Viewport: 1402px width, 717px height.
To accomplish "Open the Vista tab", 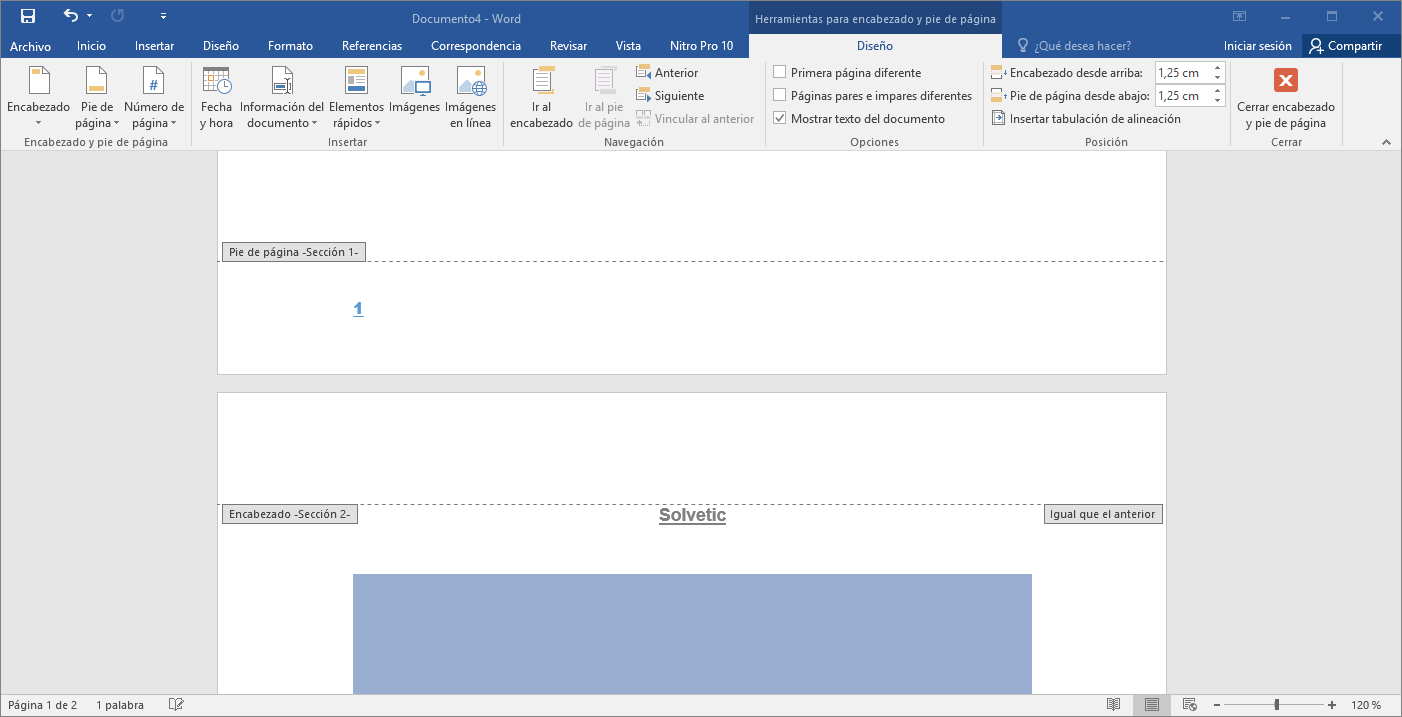I will coord(628,46).
